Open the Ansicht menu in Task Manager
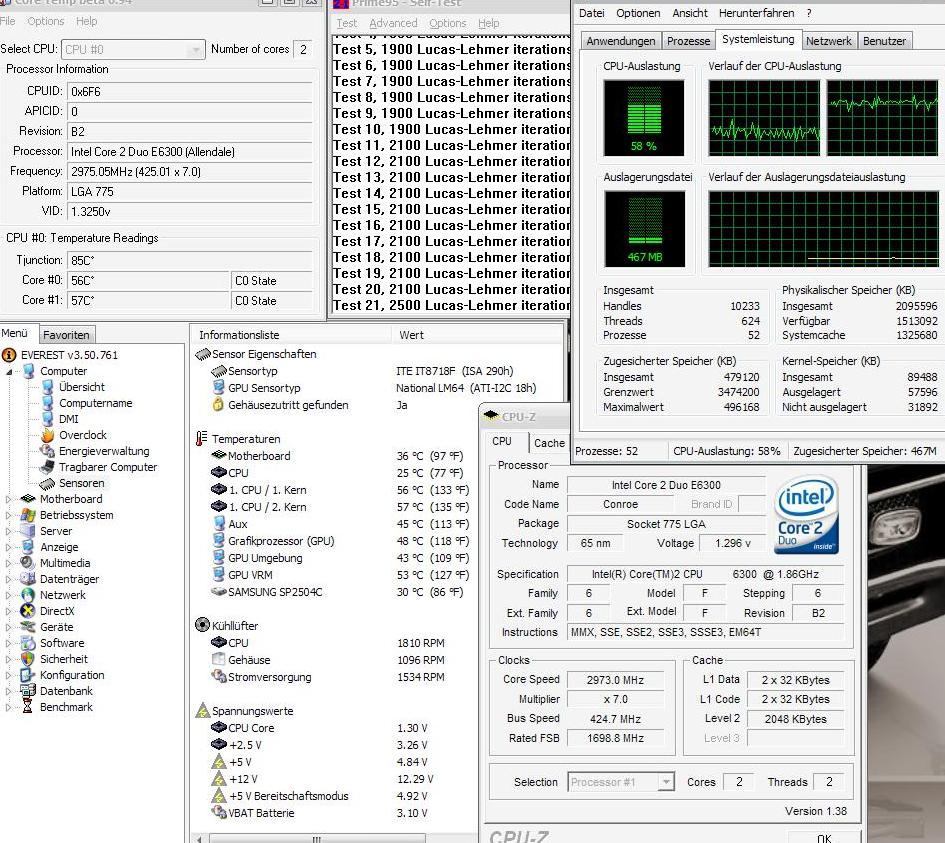Image resolution: width=945 pixels, height=843 pixels. click(689, 13)
